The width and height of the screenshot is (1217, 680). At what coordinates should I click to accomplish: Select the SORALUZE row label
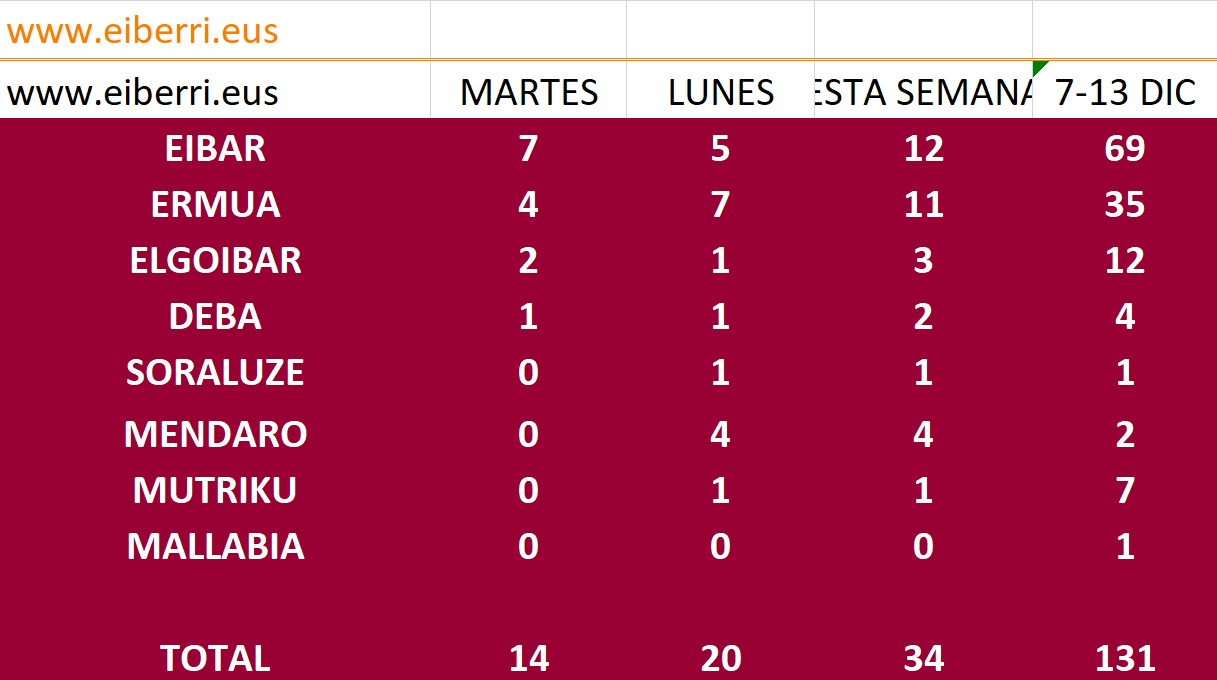pos(215,373)
